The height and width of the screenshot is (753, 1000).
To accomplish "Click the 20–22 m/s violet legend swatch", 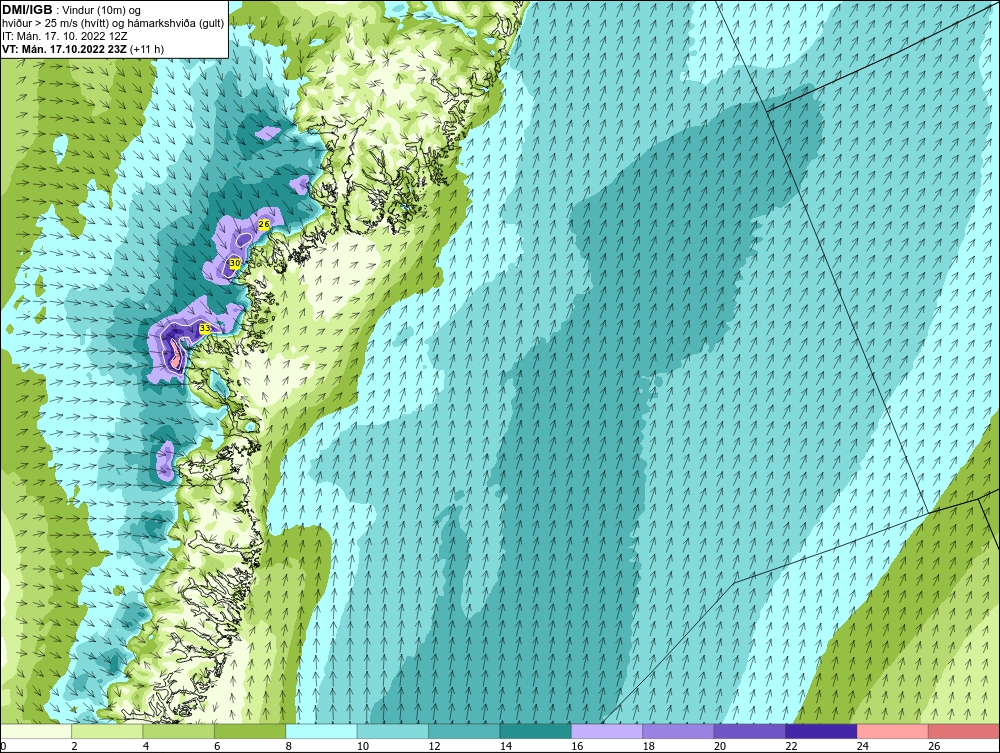I will pyautogui.click(x=750, y=731).
